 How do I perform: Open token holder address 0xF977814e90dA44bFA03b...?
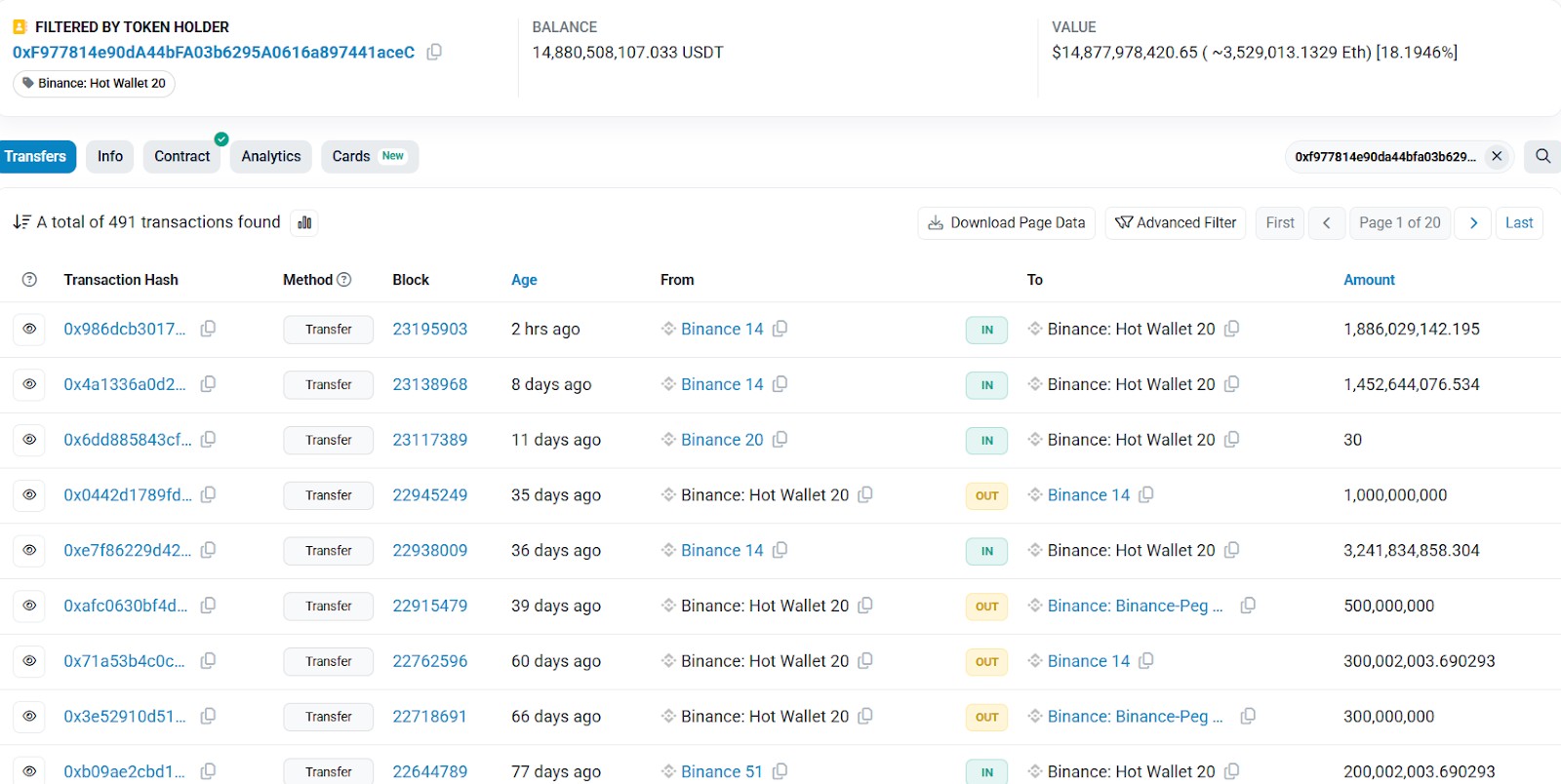[214, 53]
